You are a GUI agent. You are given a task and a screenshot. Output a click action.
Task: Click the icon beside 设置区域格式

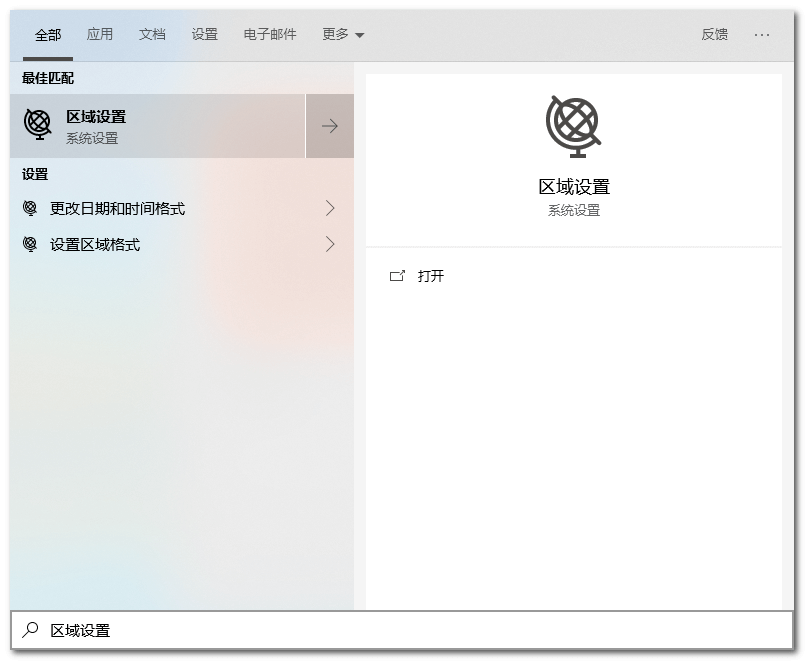point(30,245)
